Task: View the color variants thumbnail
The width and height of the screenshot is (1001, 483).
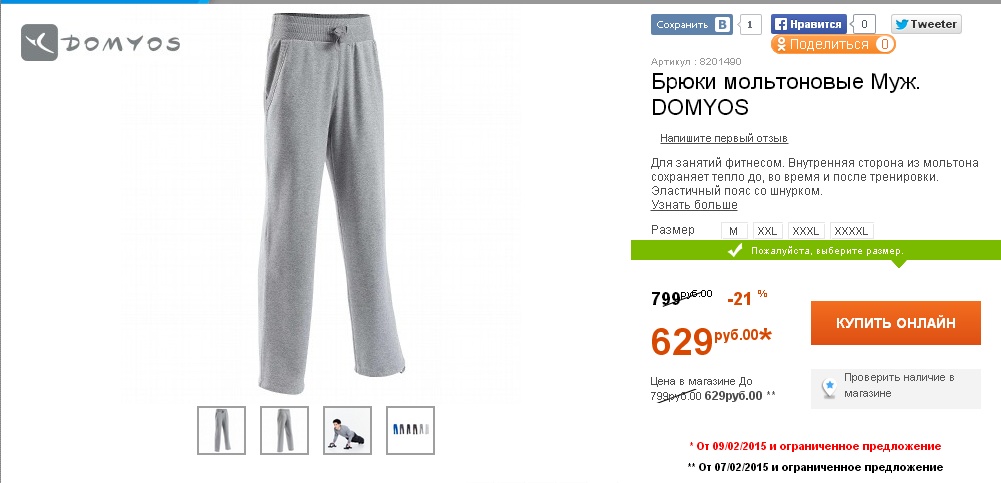Action: pos(410,431)
